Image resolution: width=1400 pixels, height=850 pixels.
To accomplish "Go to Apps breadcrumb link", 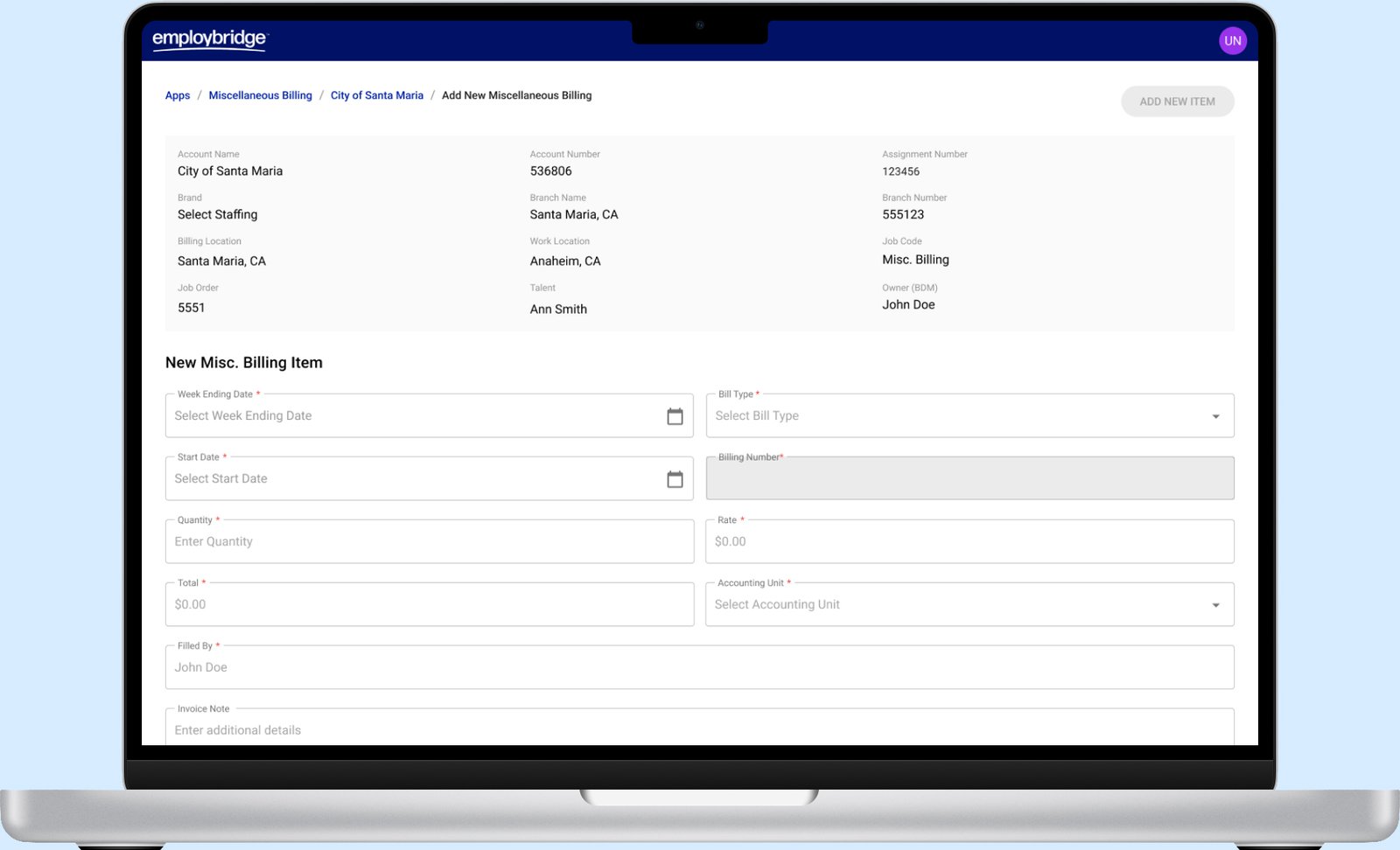I will coord(178,95).
